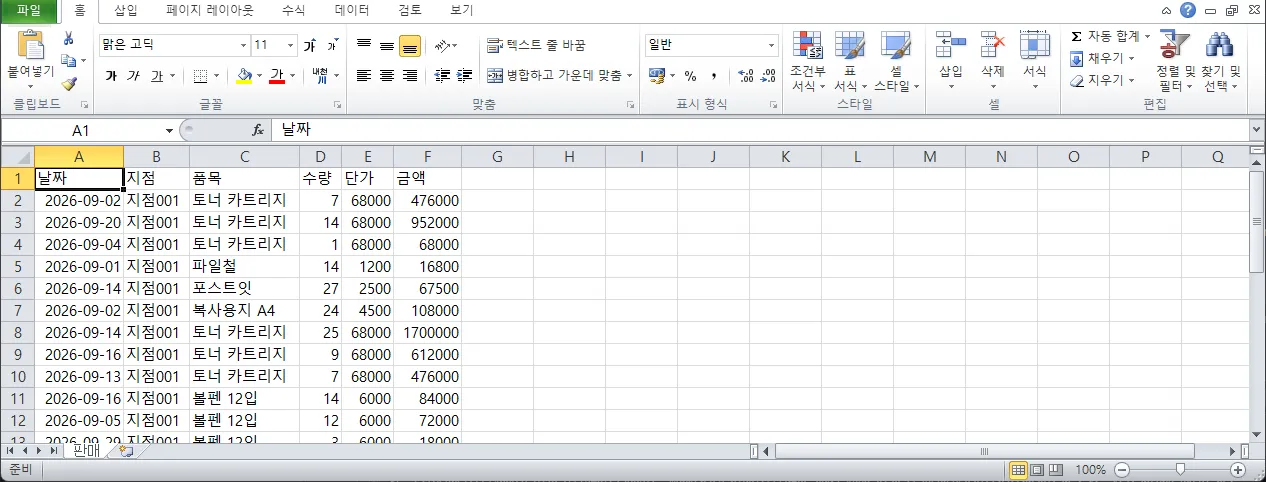Screen dimensions: 1266x482
Task: Click the decrease decimal icon
Action: point(769,76)
